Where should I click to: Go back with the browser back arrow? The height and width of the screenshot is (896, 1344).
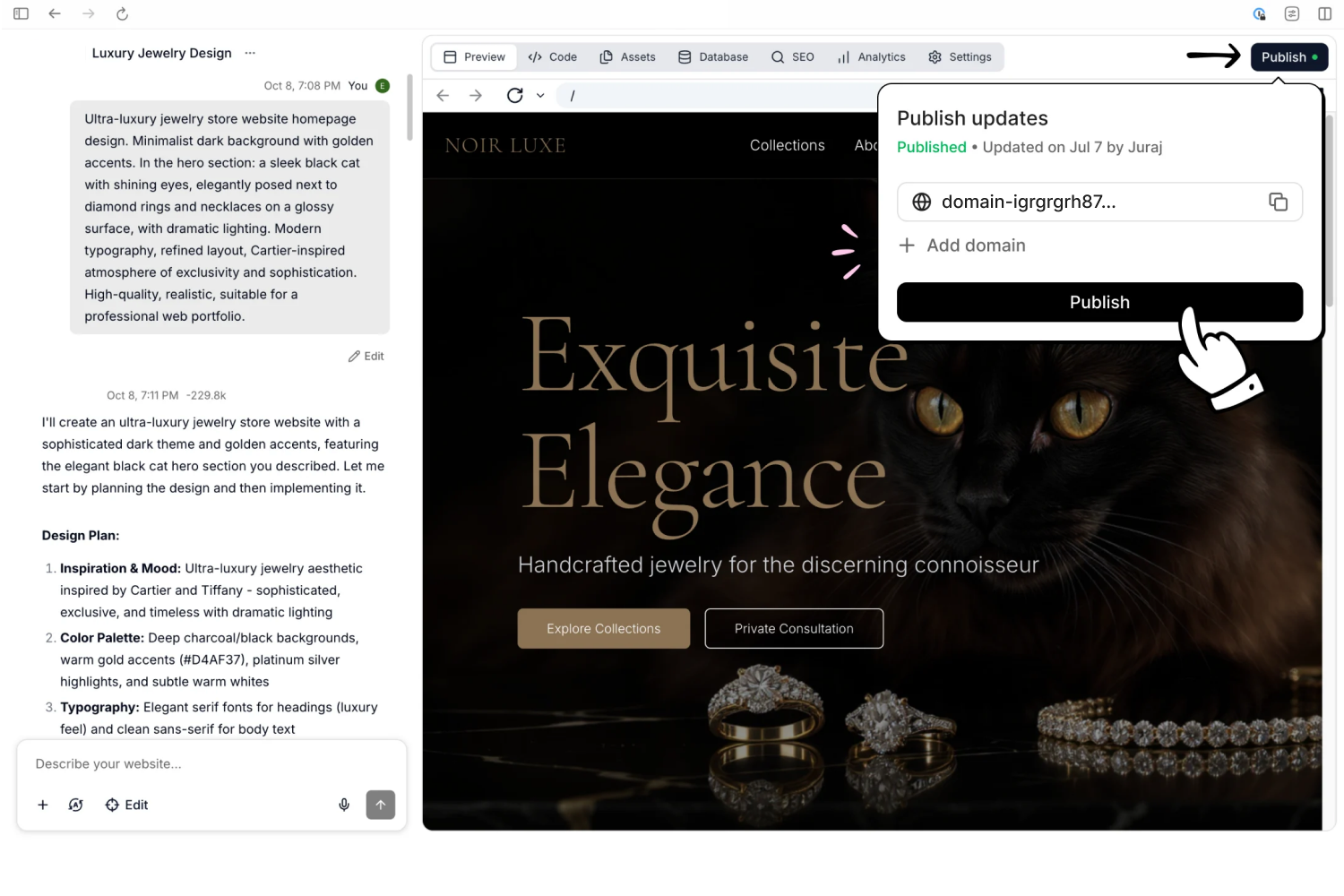coord(55,13)
